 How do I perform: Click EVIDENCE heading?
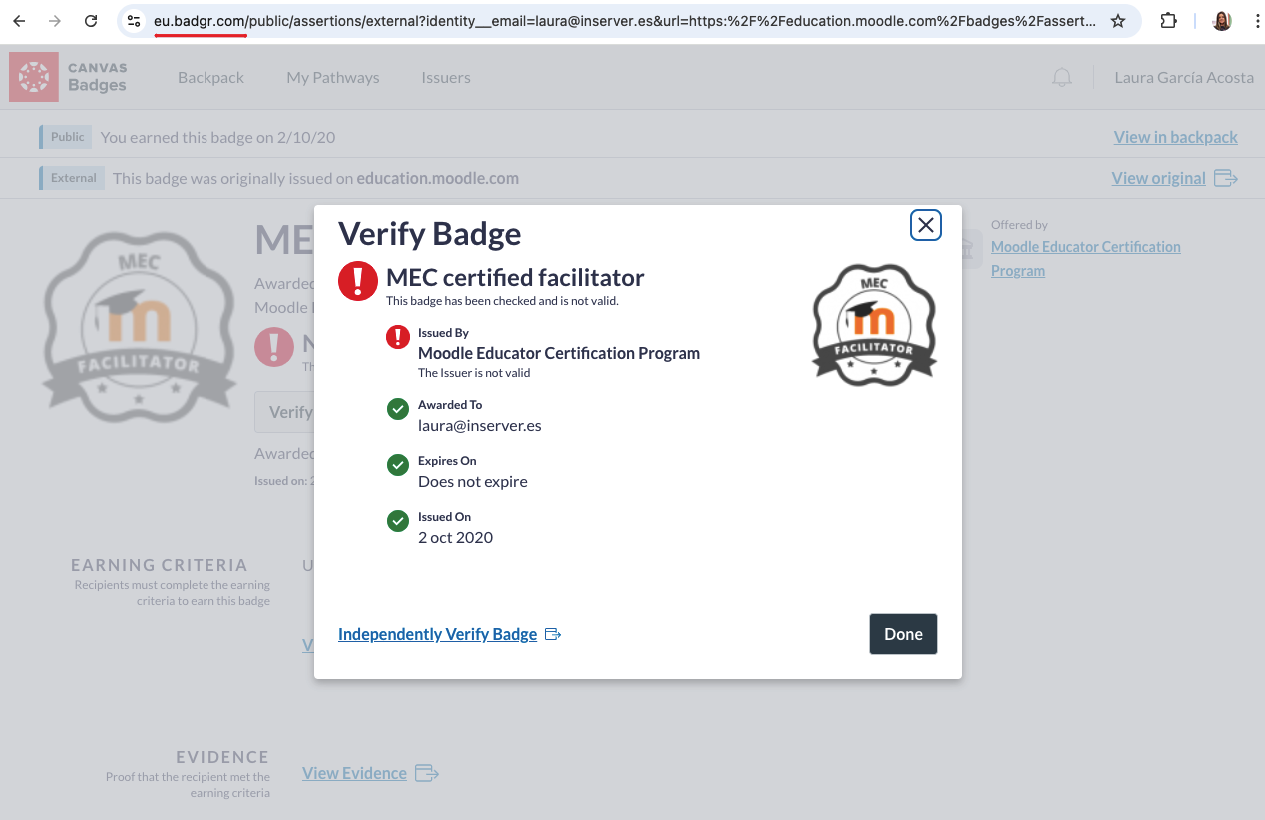[222, 757]
